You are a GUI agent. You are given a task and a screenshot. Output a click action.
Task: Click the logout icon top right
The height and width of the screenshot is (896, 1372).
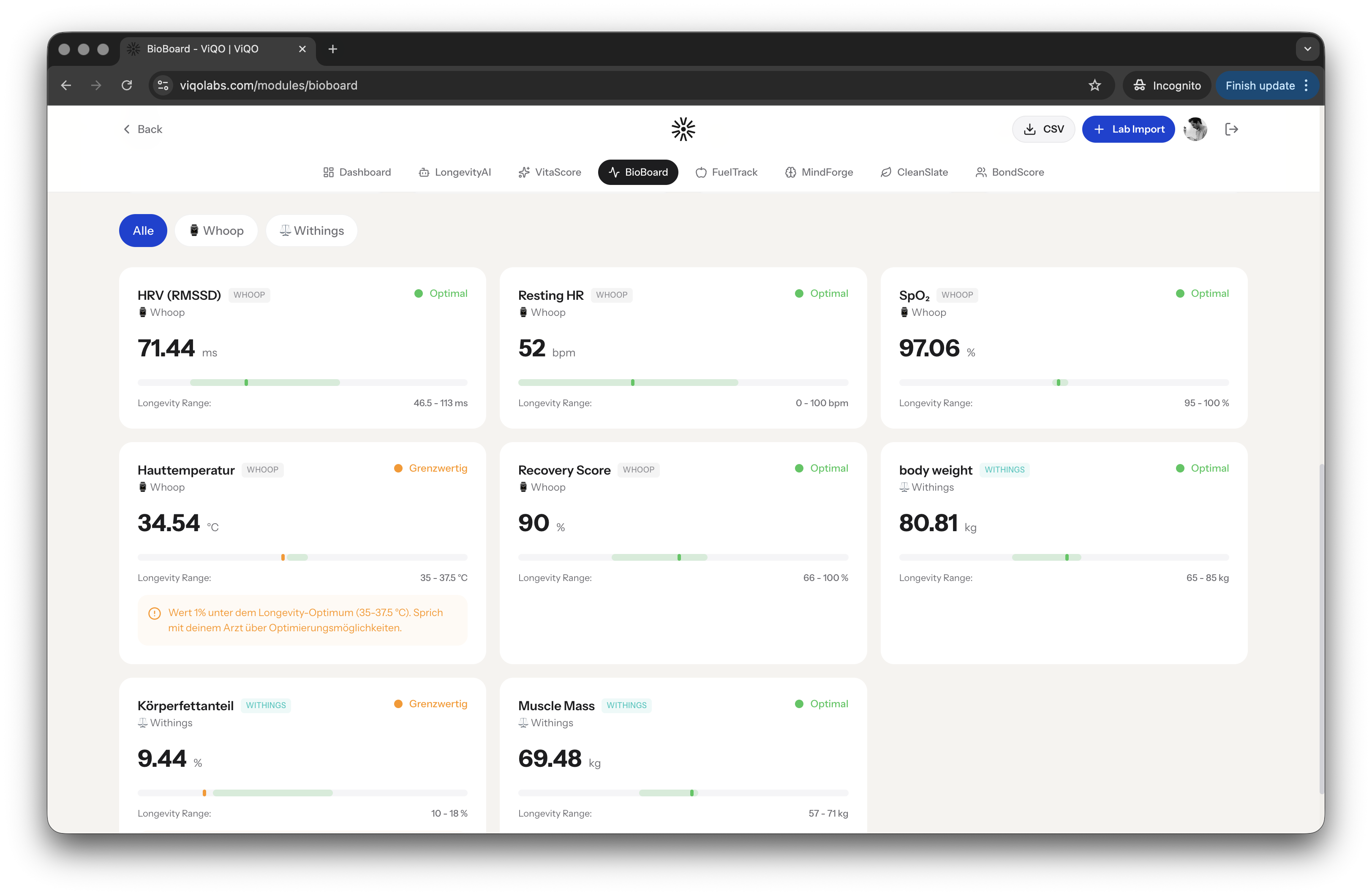tap(1231, 129)
